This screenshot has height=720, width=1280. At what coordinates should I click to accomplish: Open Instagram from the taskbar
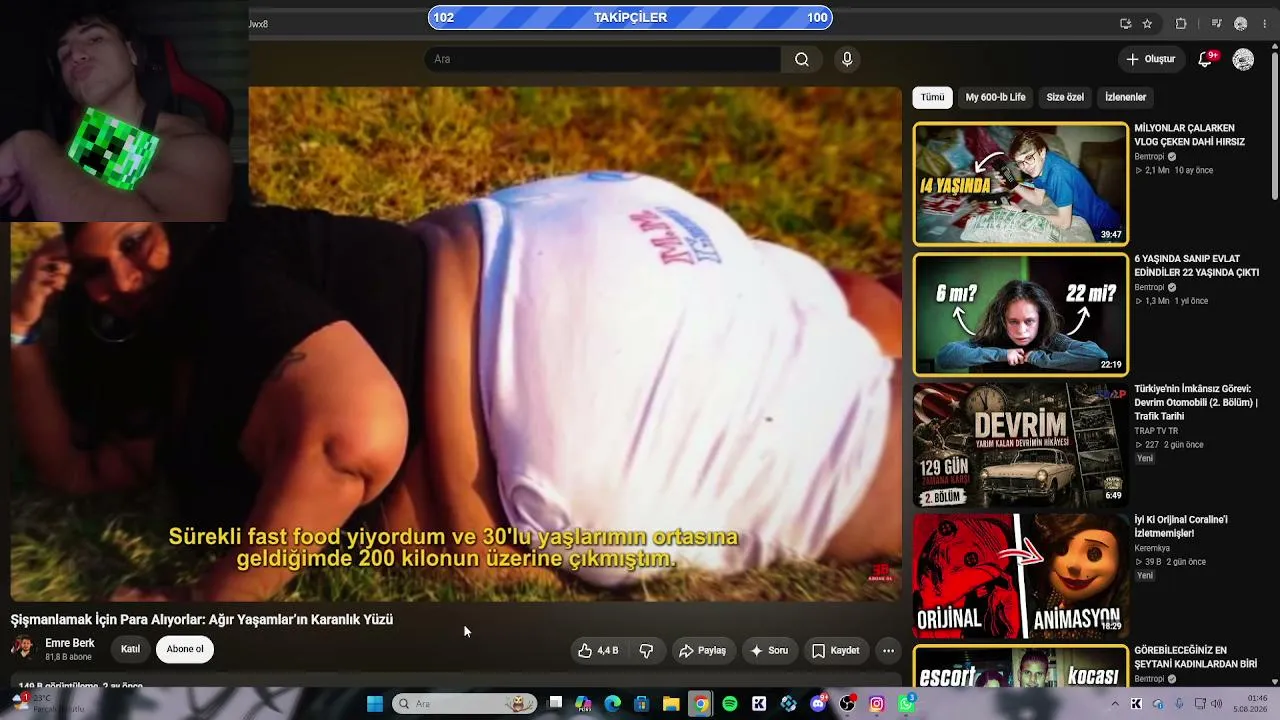tap(877, 704)
